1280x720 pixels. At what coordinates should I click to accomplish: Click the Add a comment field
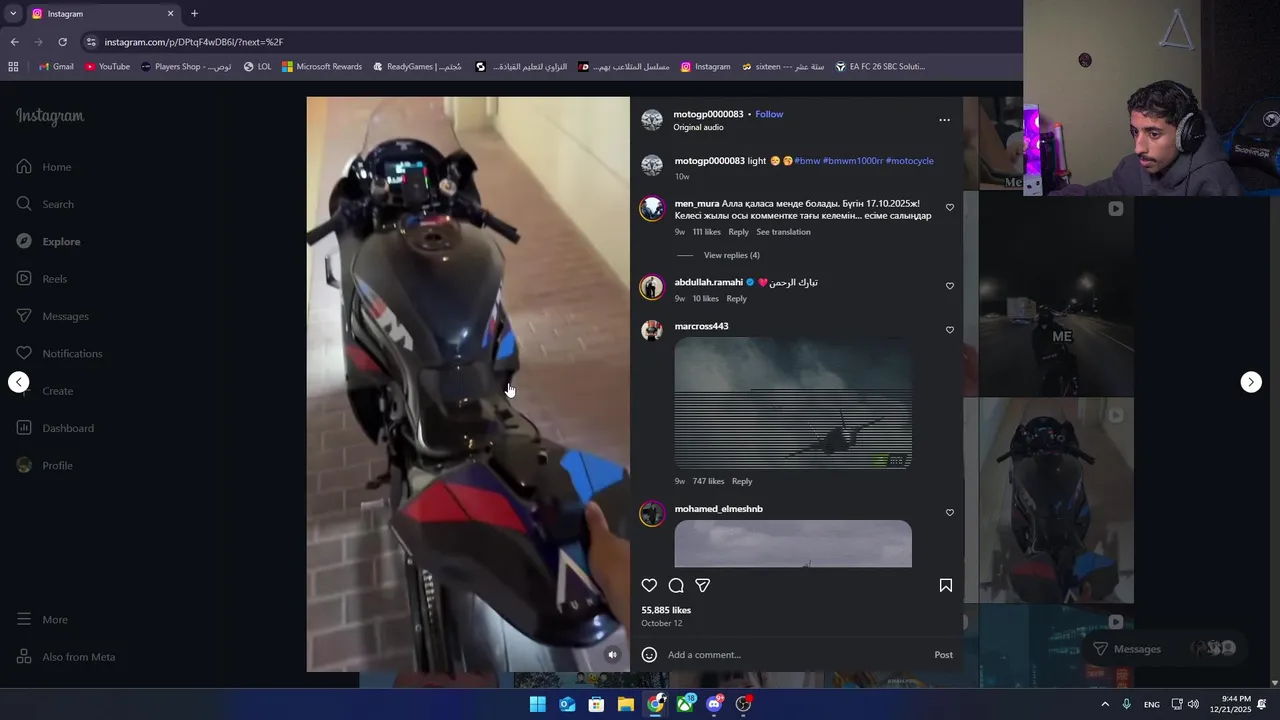(795, 655)
